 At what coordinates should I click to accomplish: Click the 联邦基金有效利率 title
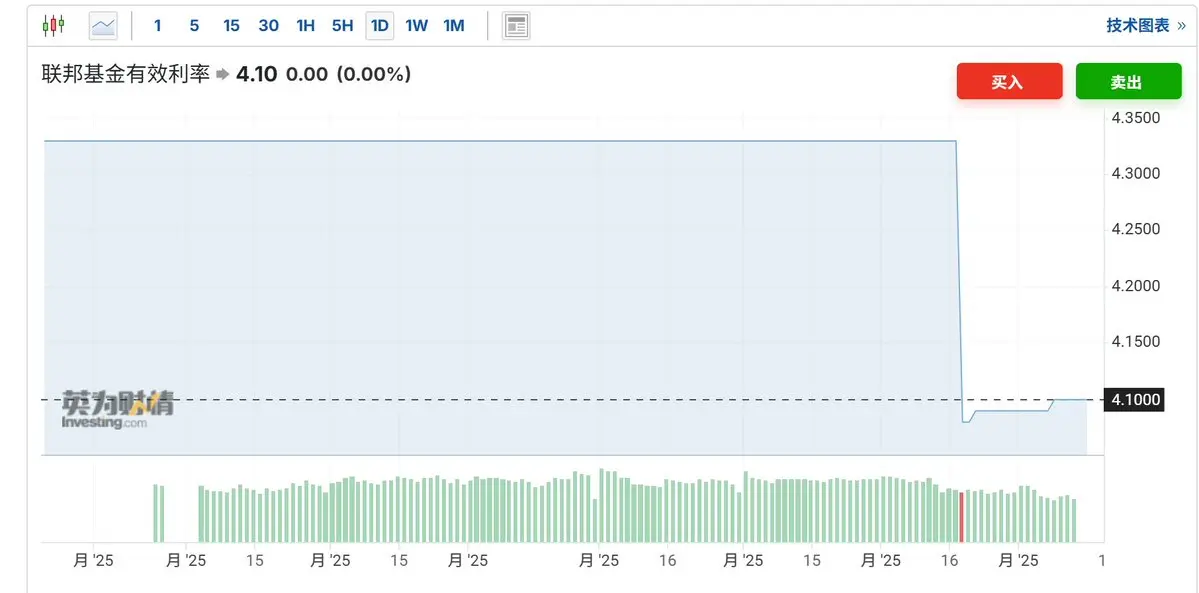pyautogui.click(x=125, y=74)
